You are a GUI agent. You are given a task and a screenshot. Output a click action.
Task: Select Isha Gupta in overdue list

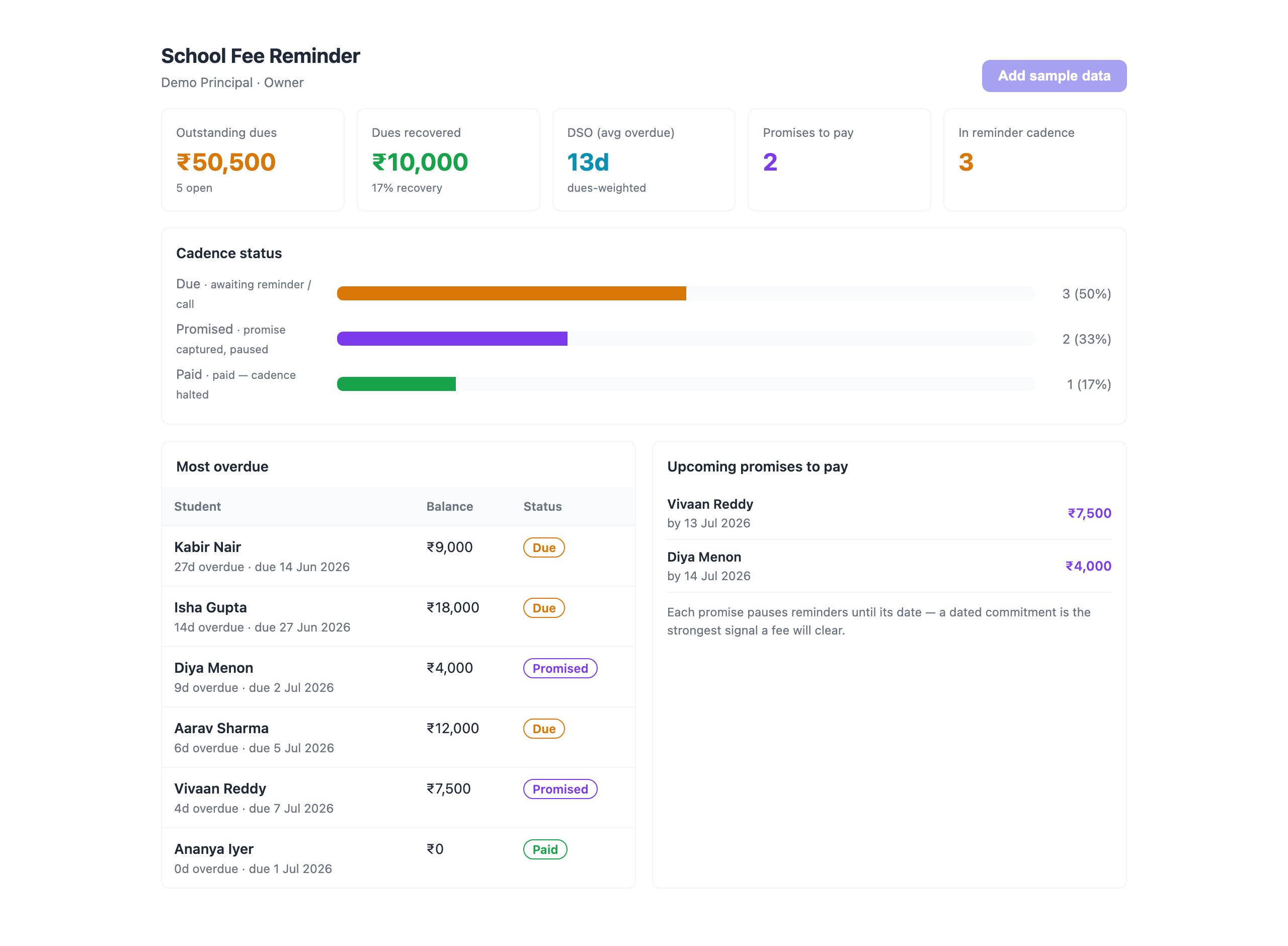210,607
